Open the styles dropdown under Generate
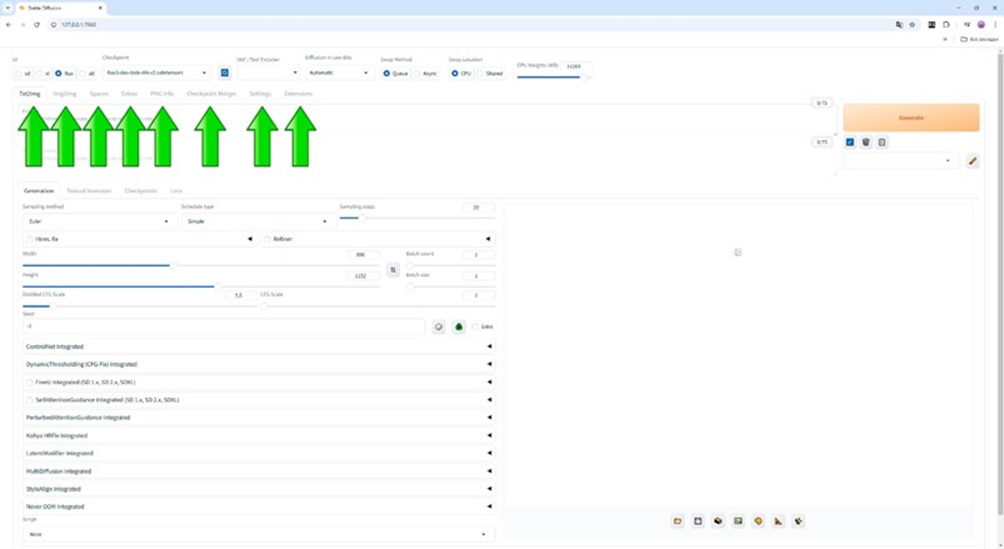Viewport: 1004px width, 549px height. pyautogui.click(x=900, y=161)
